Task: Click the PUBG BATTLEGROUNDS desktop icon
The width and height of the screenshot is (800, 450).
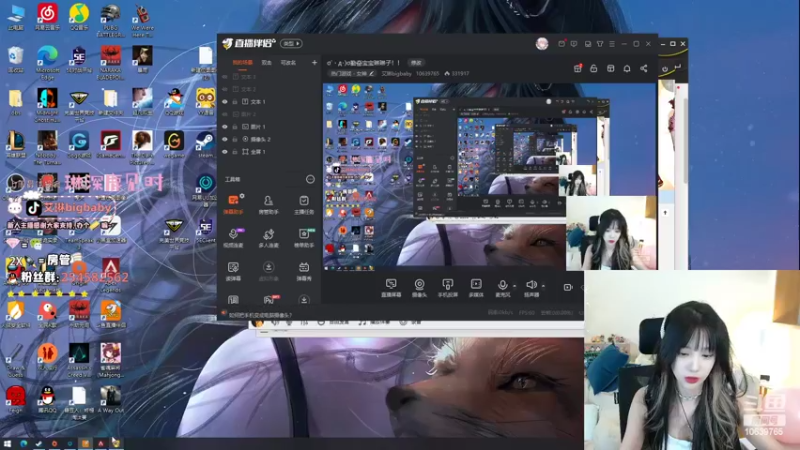Action: (x=110, y=20)
